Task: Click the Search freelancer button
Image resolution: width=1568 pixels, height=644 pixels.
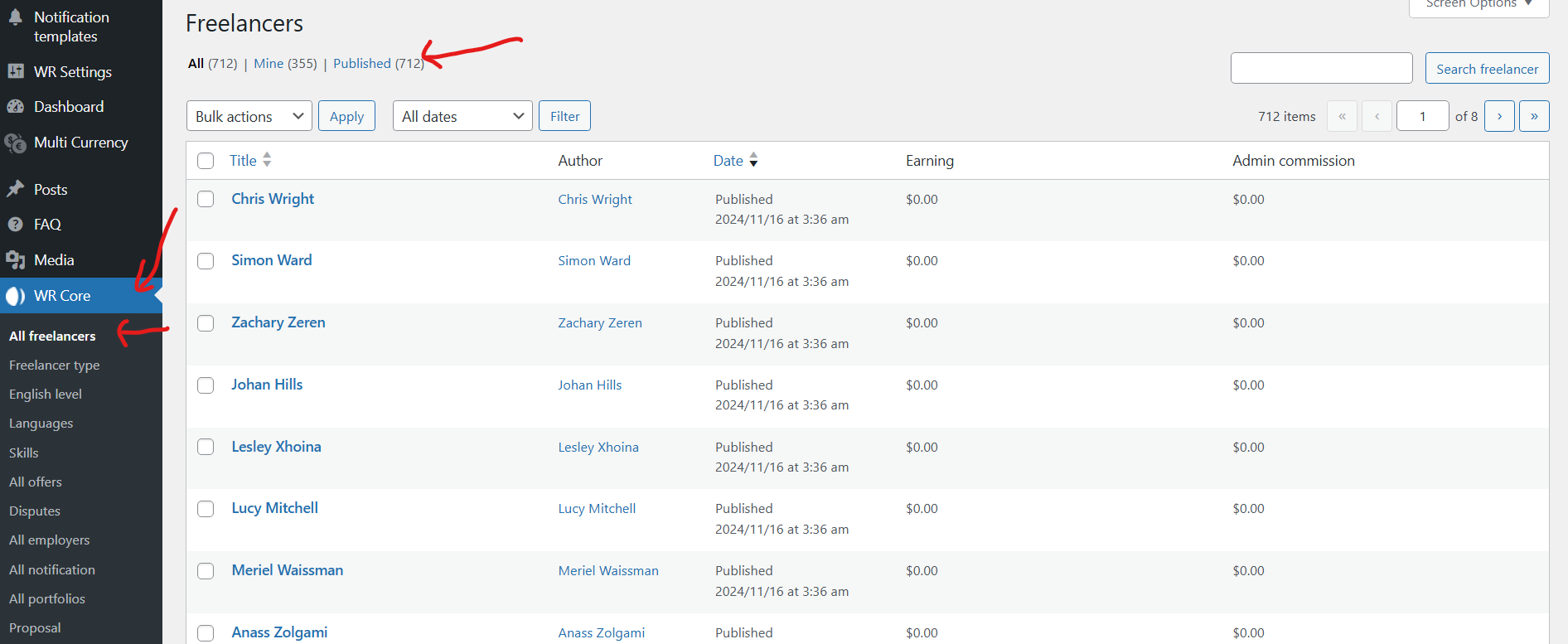Action: [1487, 69]
